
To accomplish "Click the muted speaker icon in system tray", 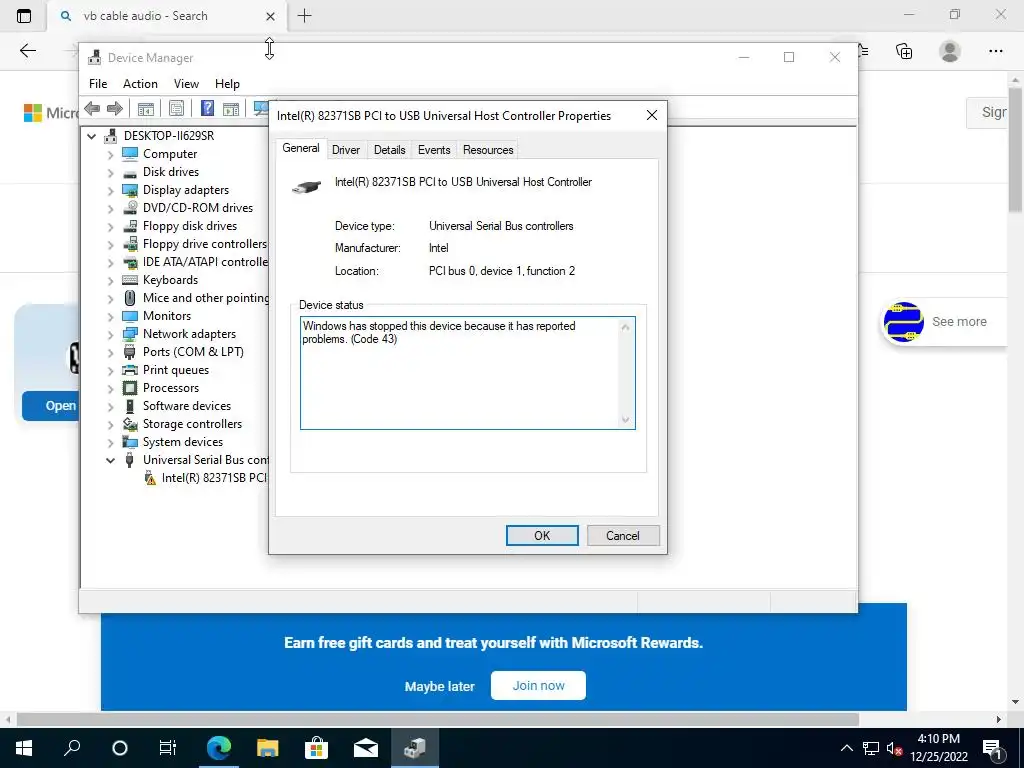I will 894,748.
